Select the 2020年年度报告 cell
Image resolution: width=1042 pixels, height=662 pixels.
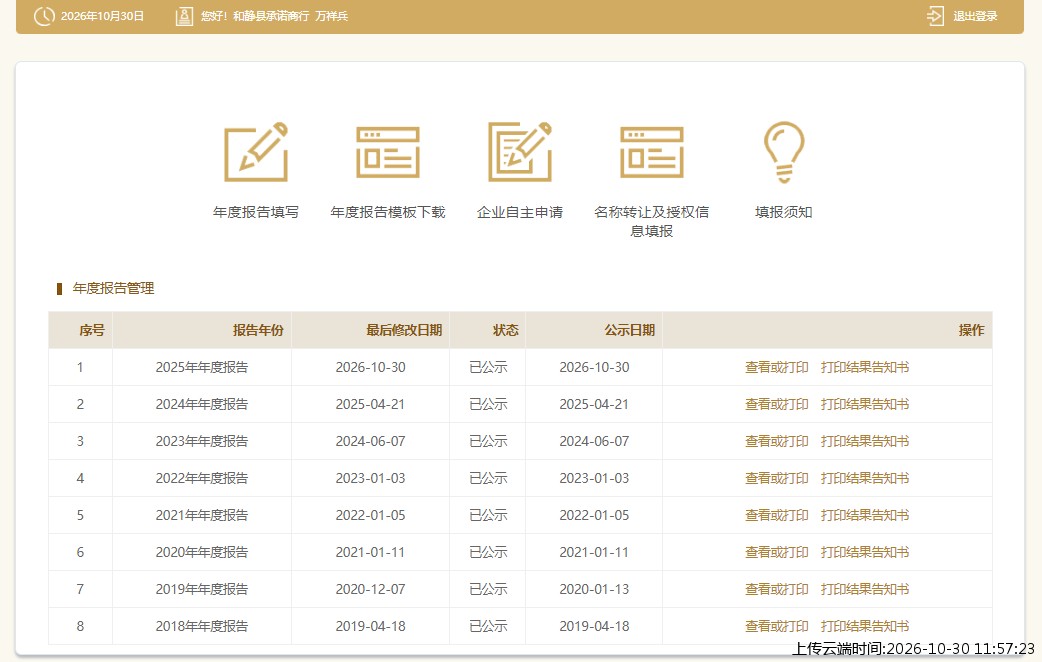(201, 552)
